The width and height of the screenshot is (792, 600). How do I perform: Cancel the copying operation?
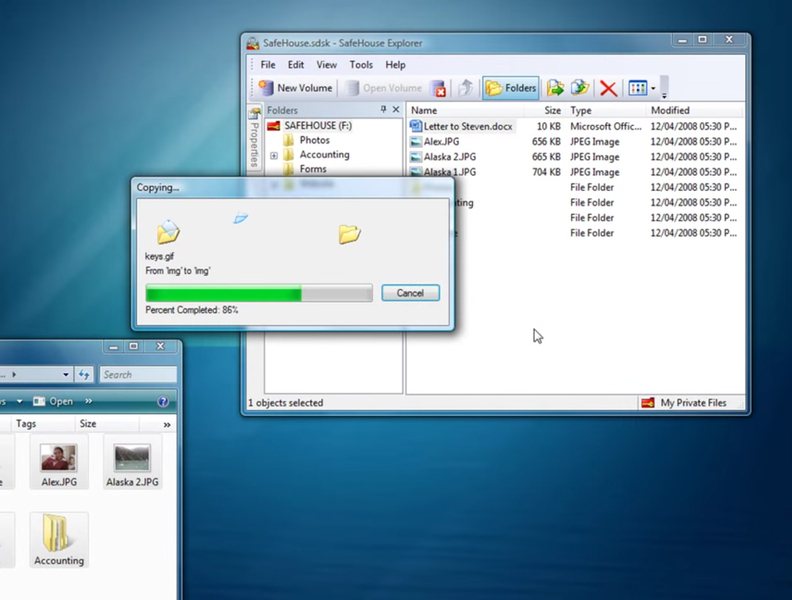click(x=410, y=293)
